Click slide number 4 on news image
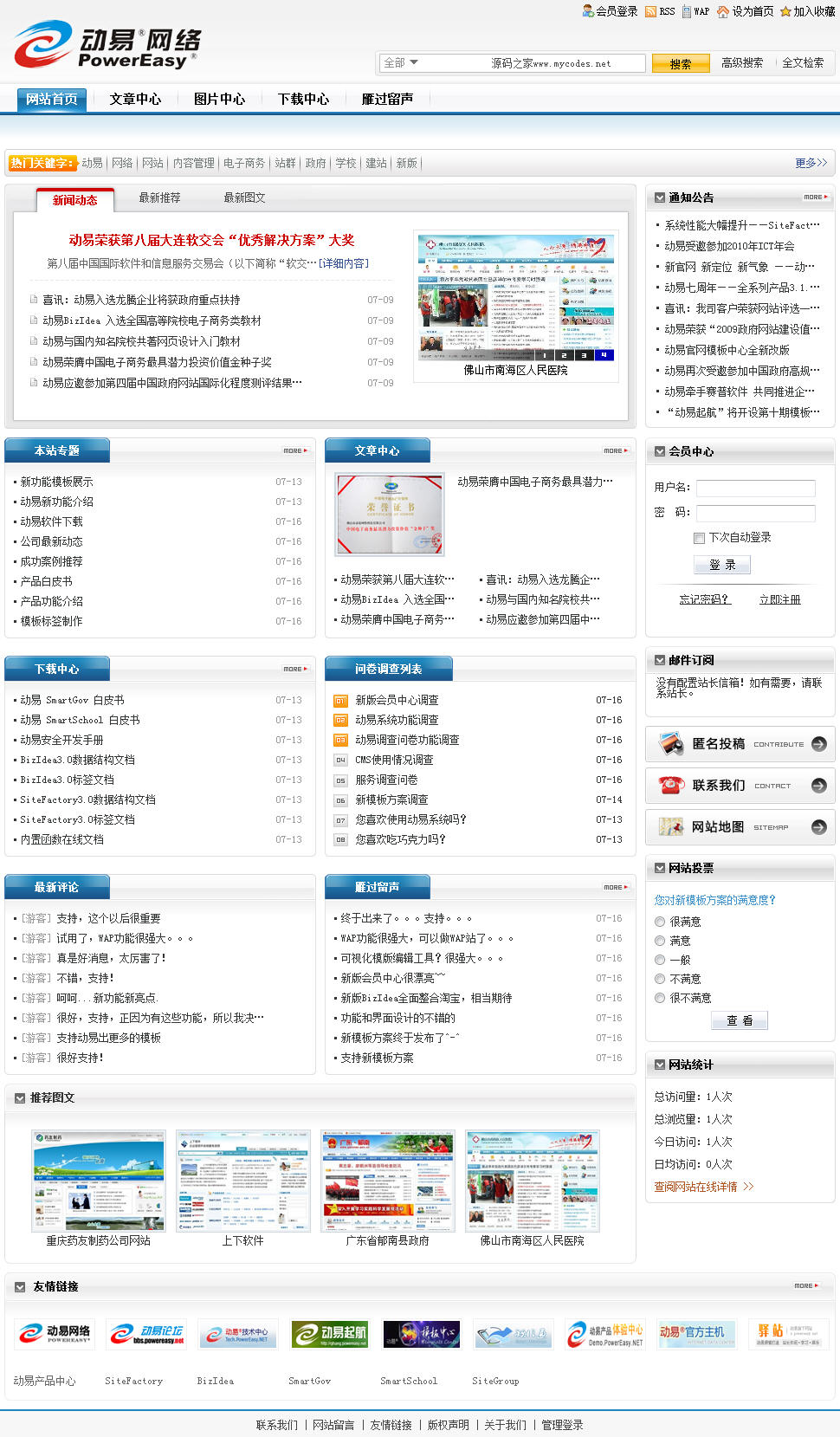The image size is (840, 1437). (x=604, y=355)
